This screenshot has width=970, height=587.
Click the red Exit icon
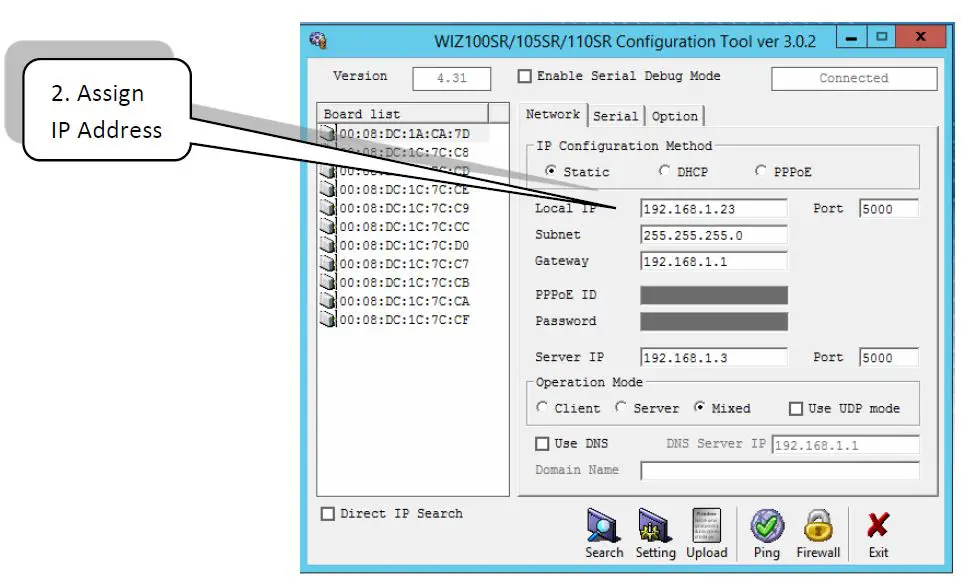pos(878,526)
